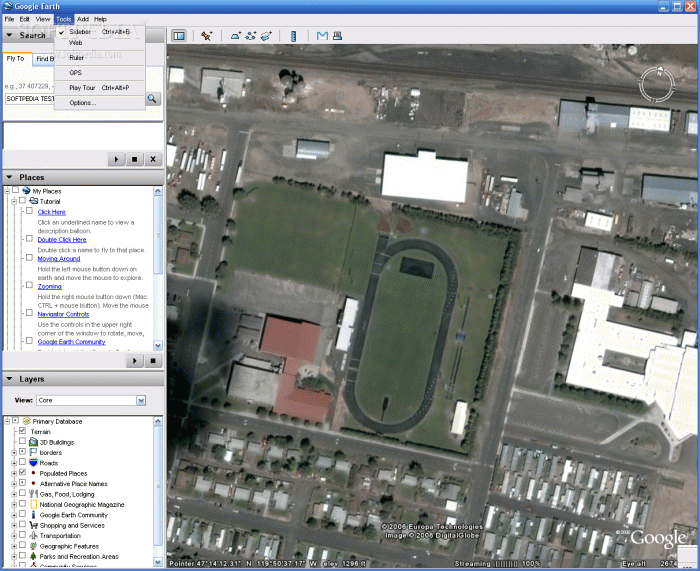
Task: Stop tour in Places panel
Action: coord(153,361)
